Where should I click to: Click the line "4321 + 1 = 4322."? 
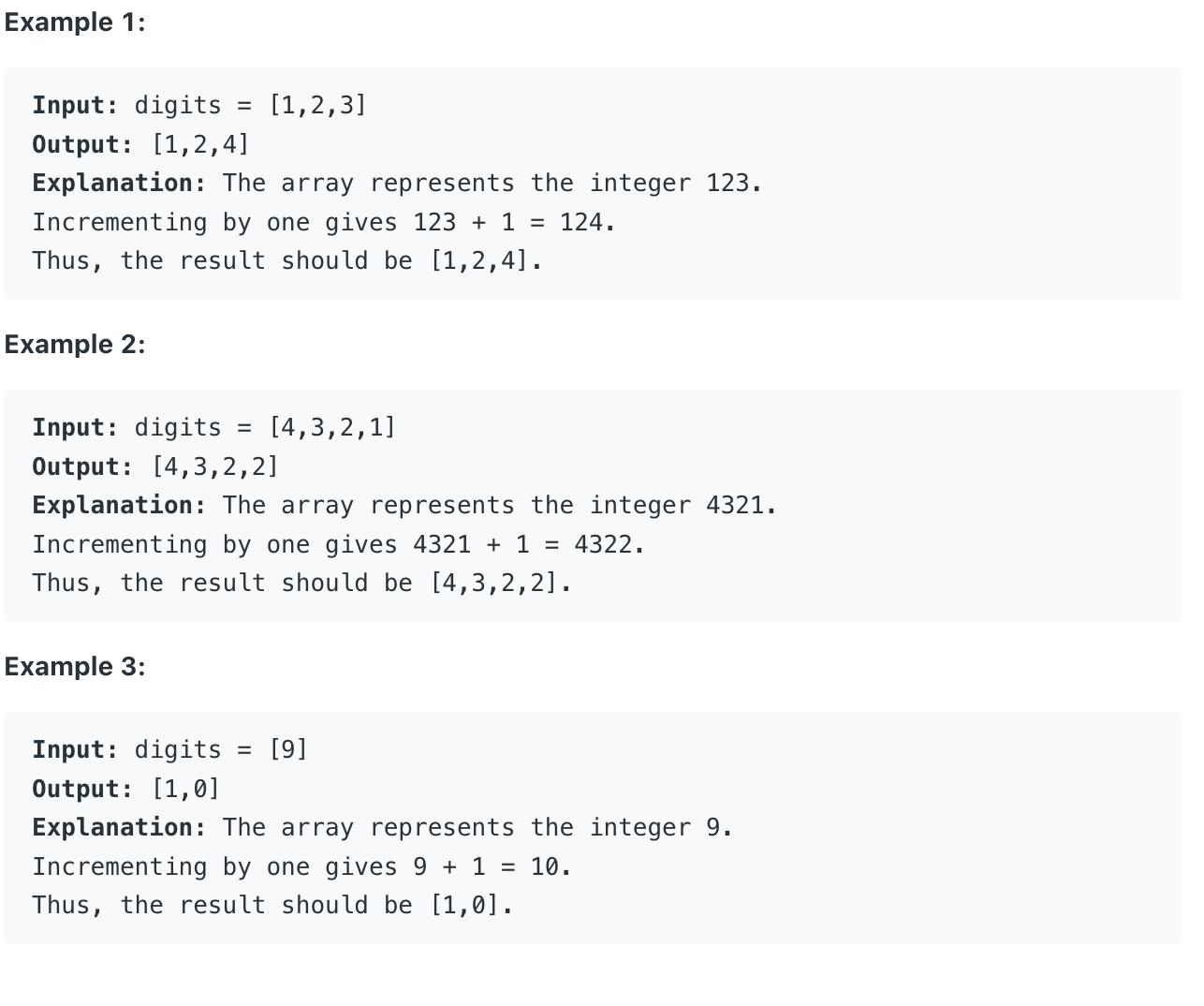tap(529, 544)
